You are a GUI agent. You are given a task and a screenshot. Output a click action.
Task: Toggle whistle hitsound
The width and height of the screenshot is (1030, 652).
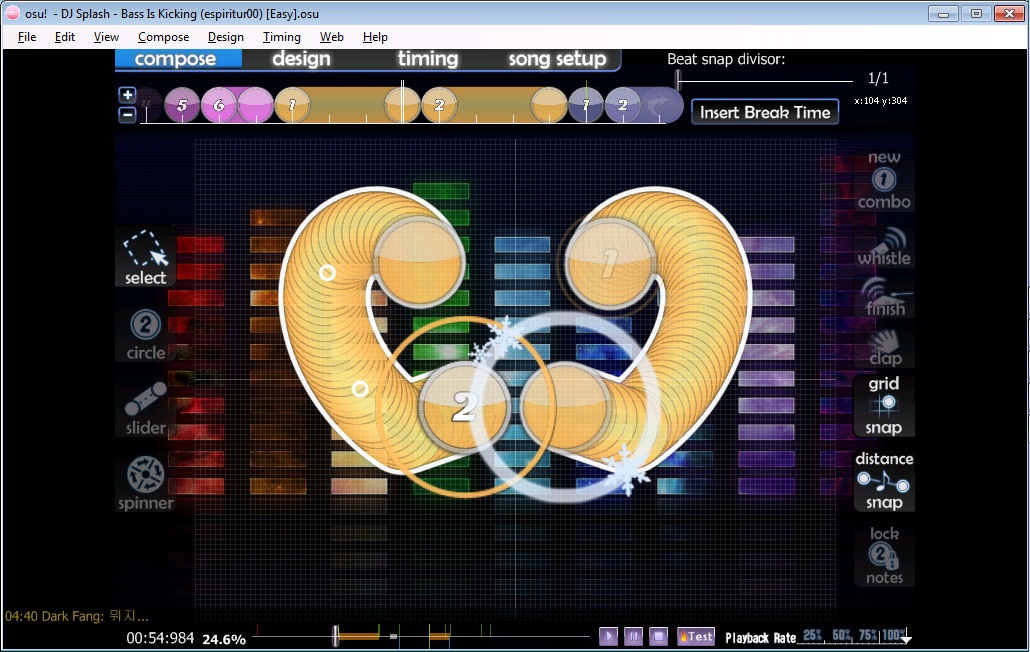coord(884,247)
